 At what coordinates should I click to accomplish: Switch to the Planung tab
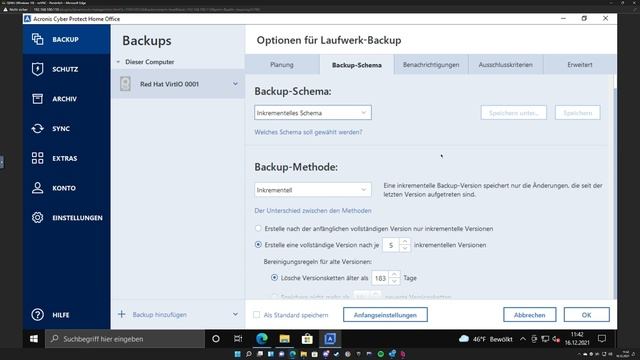click(x=282, y=64)
